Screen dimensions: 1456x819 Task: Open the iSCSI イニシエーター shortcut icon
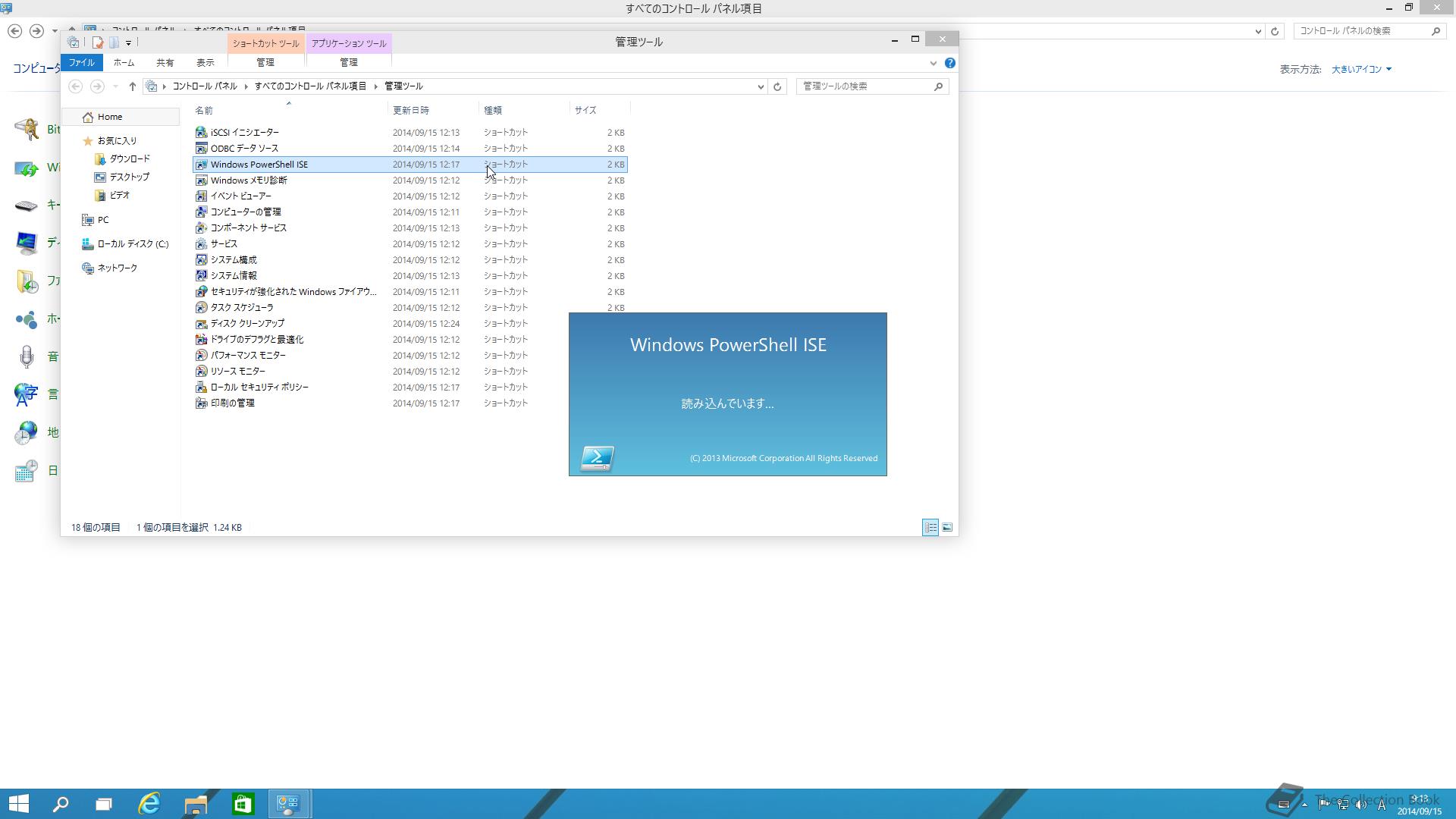coord(201,133)
